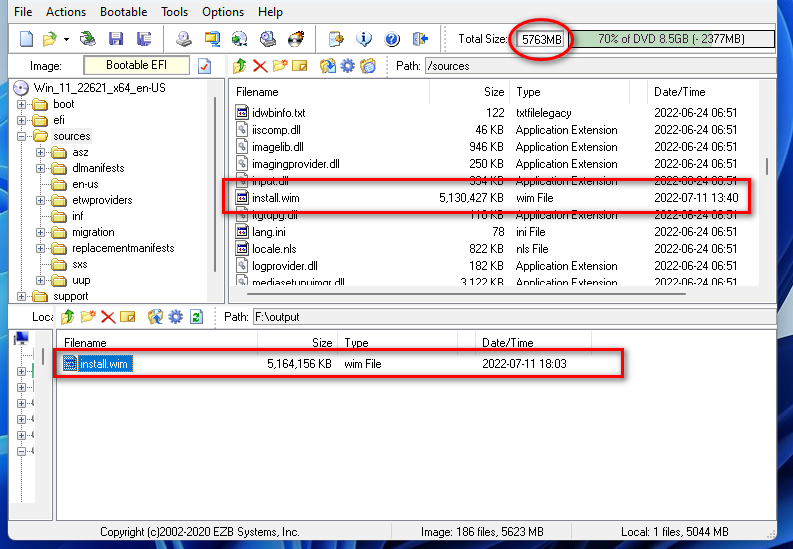Delete selected file in local pane
Image resolution: width=793 pixels, height=549 pixels.
pyautogui.click(x=108, y=317)
